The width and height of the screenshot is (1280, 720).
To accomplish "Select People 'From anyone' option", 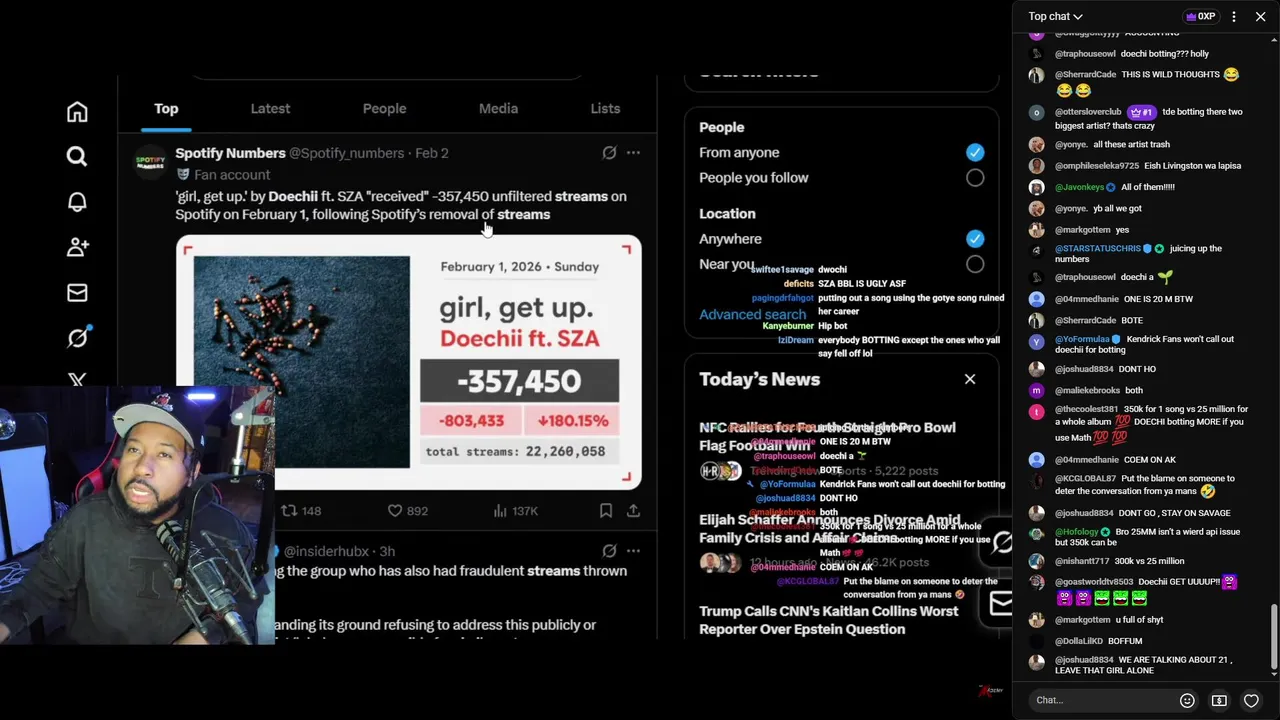I will pyautogui.click(x=975, y=152).
